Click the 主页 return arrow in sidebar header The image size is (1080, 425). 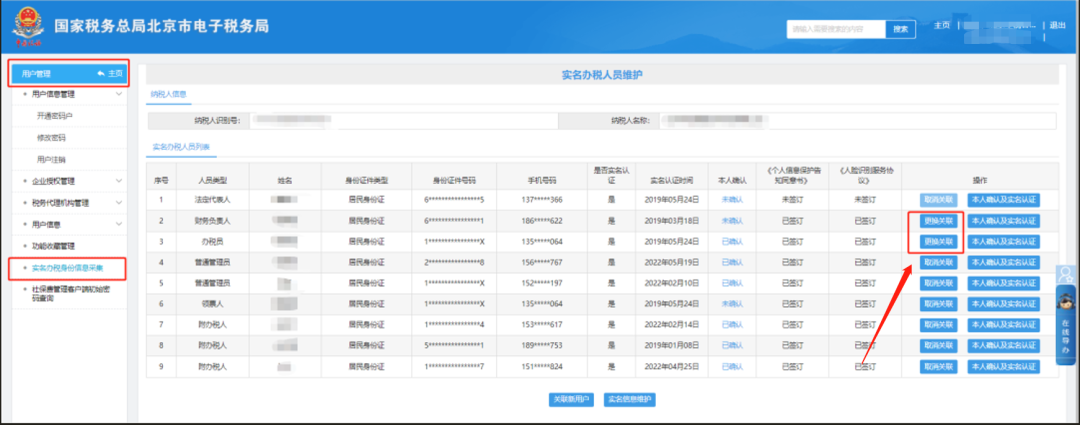[110, 74]
